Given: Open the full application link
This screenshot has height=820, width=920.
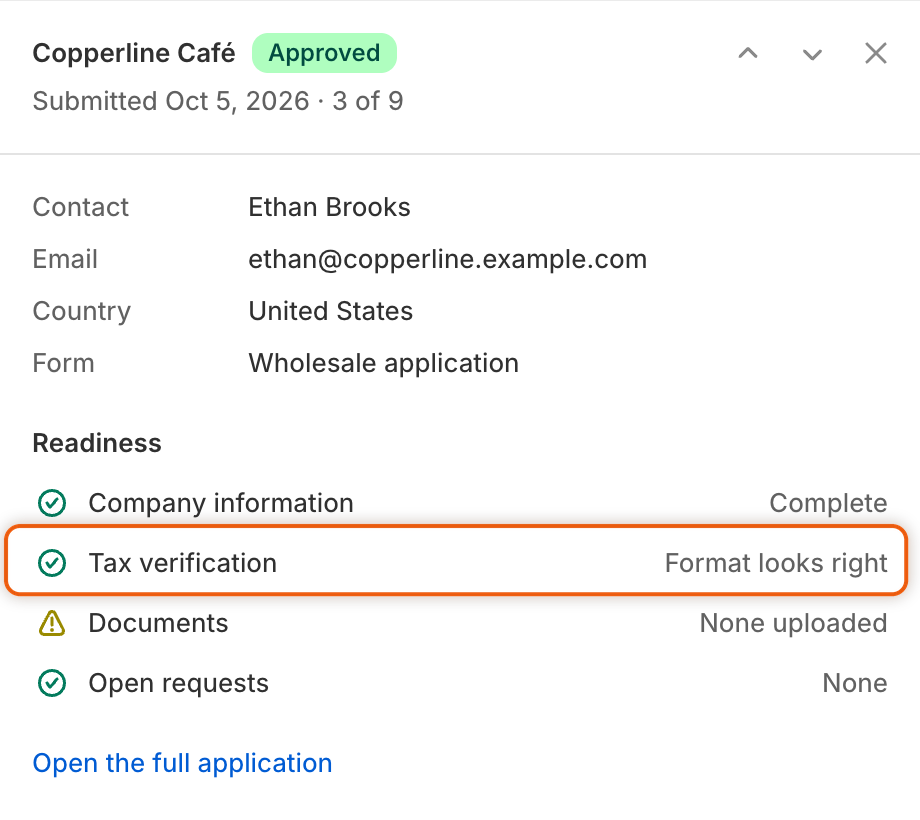Looking at the screenshot, I should (x=182, y=763).
